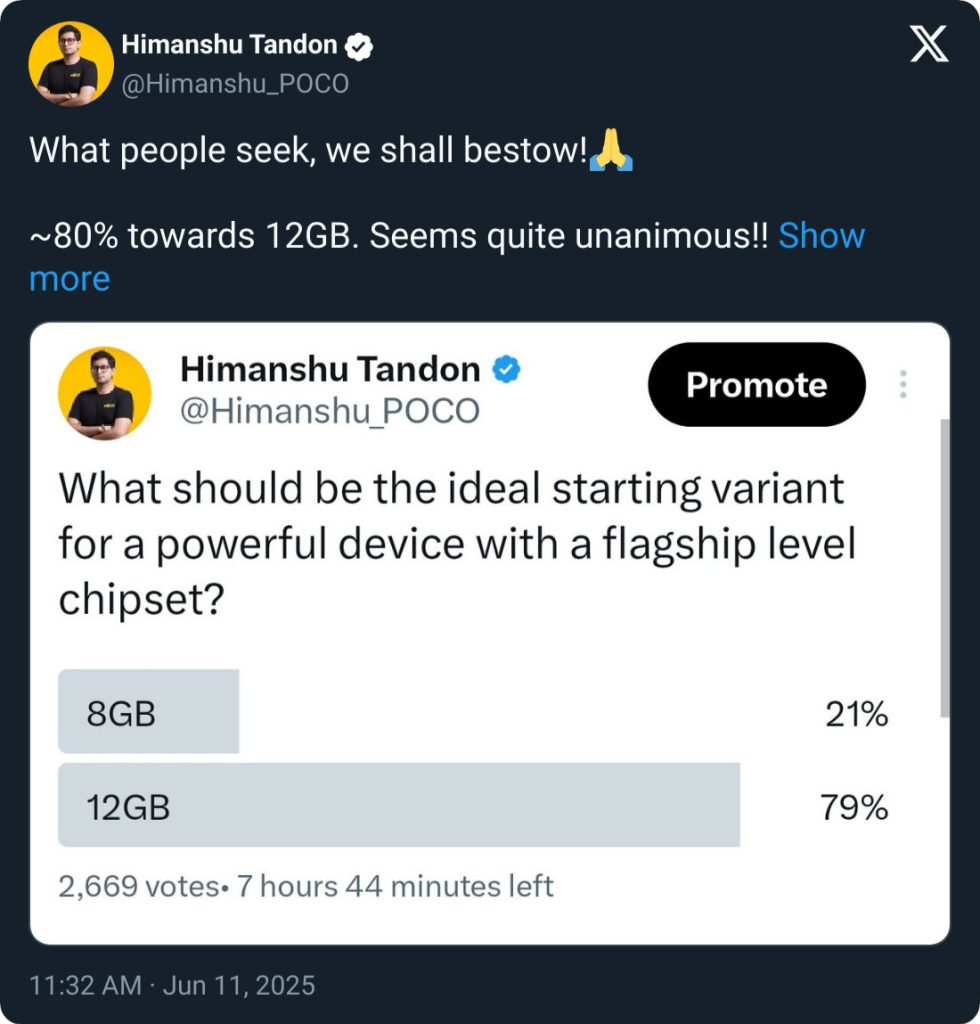980x1024 pixels.
Task: Click the Himanshu Tandon name at top
Action: (229, 45)
